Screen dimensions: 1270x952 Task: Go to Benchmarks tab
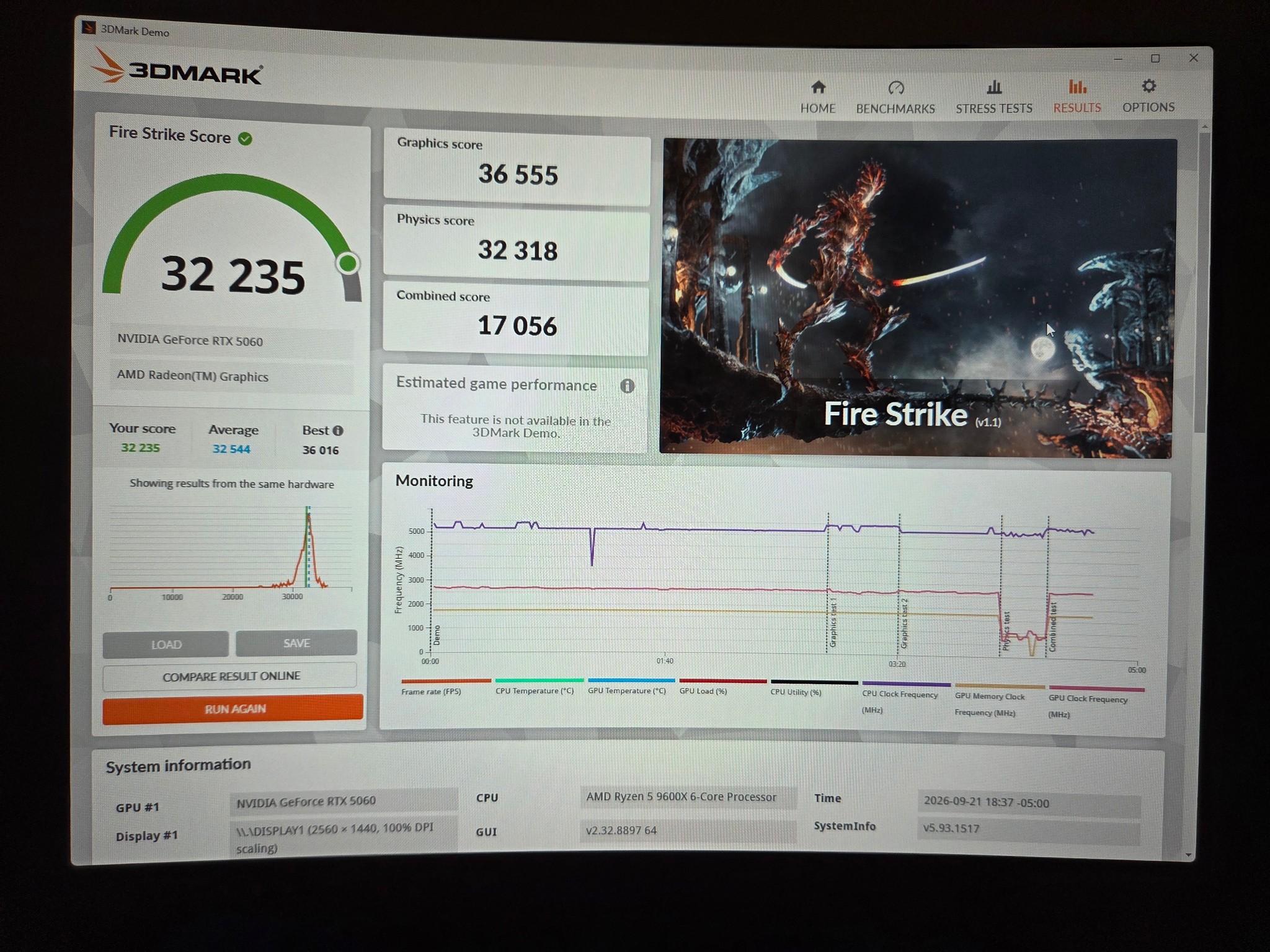[895, 97]
